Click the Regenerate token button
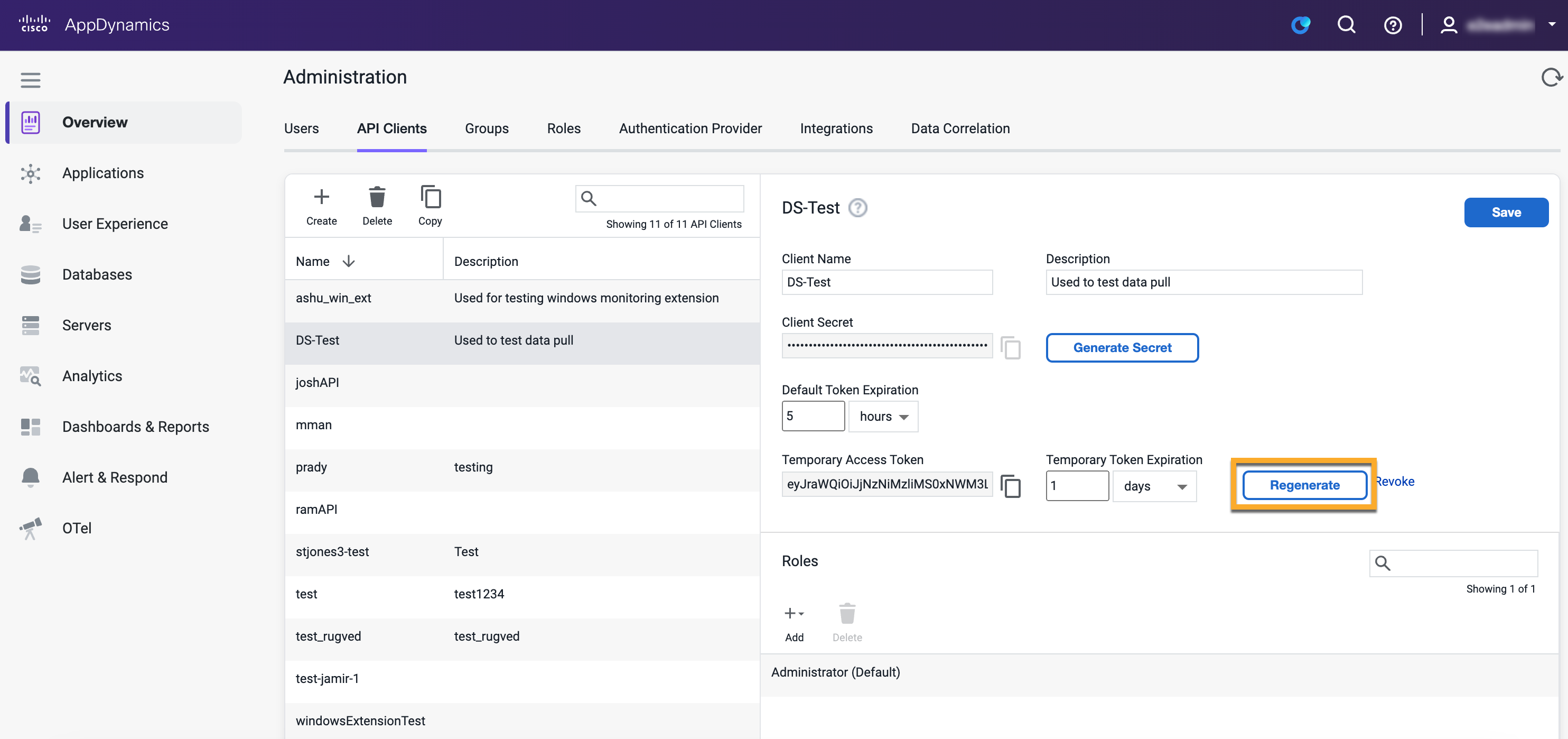1568x739 pixels. [1304, 486]
